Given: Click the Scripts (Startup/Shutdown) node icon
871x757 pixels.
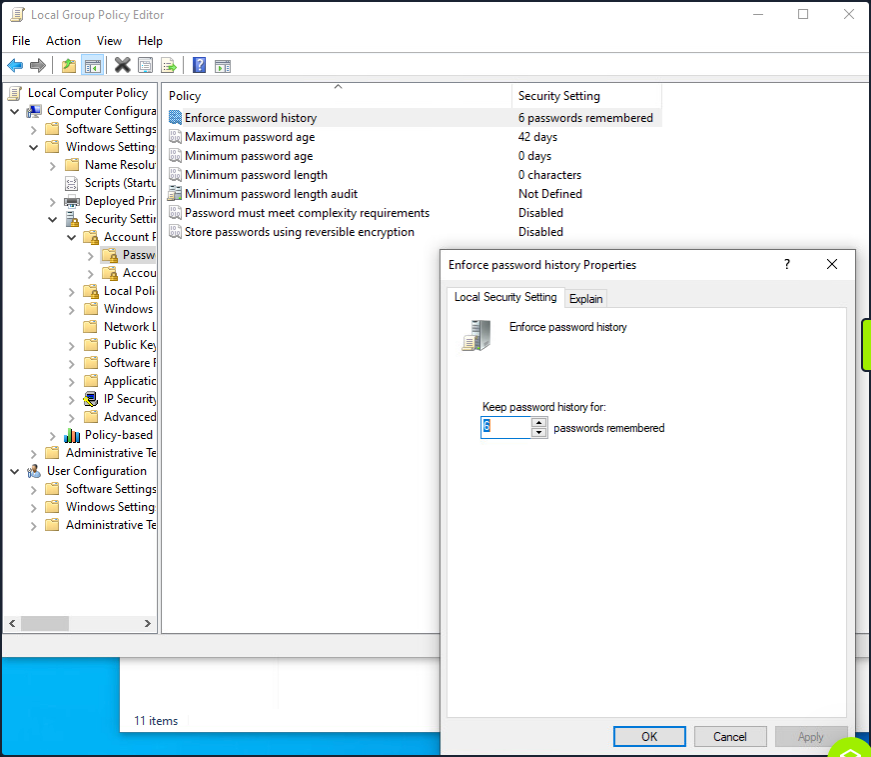Looking at the screenshot, I should (70, 182).
